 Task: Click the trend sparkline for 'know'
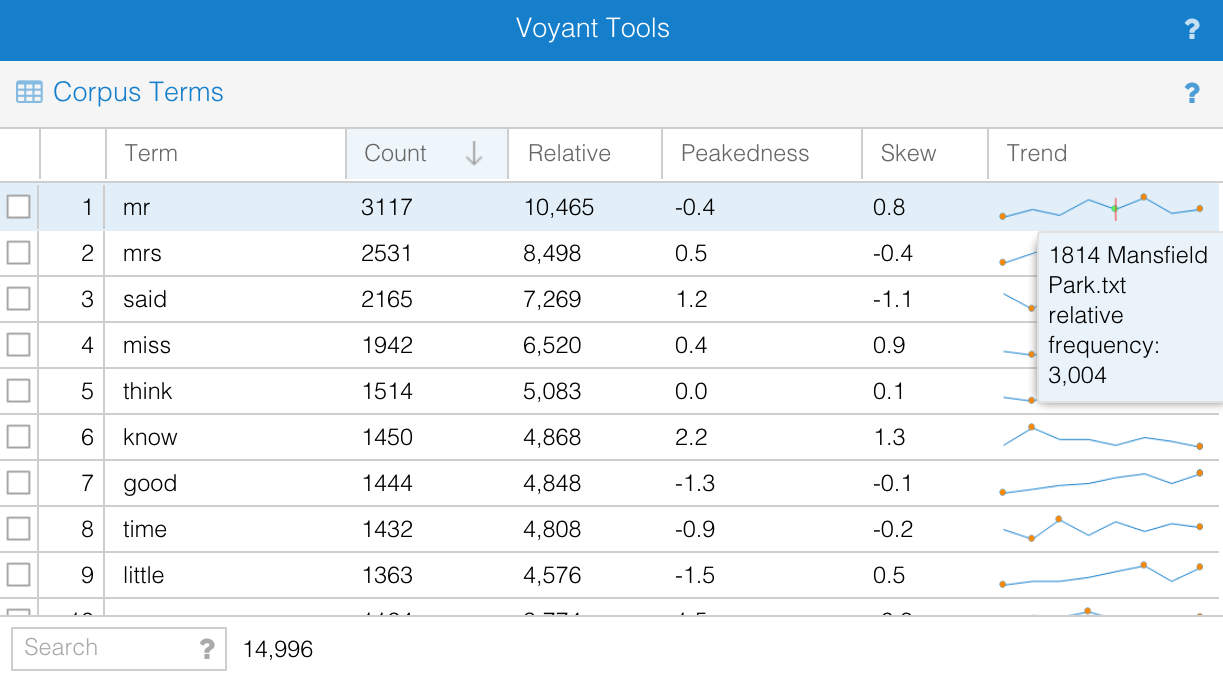[1101, 437]
